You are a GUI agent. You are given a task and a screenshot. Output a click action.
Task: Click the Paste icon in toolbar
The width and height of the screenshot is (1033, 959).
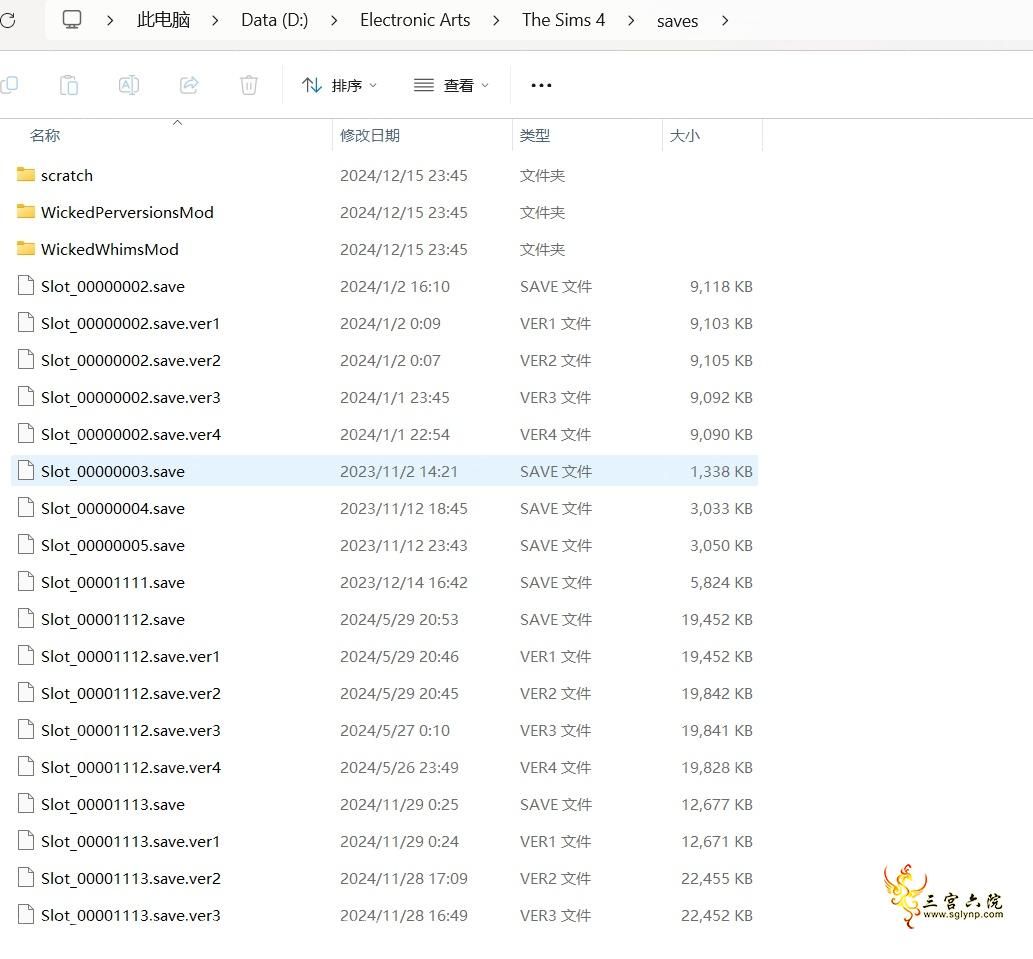[69, 85]
